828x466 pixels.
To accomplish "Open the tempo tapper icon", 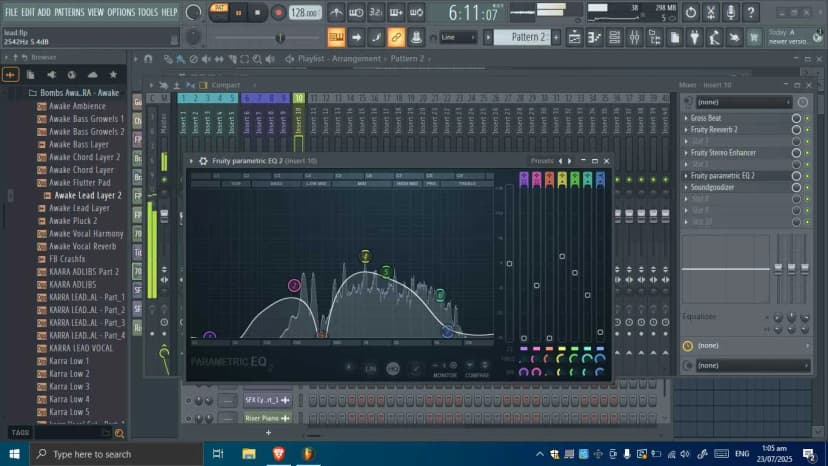I will click(x=714, y=38).
